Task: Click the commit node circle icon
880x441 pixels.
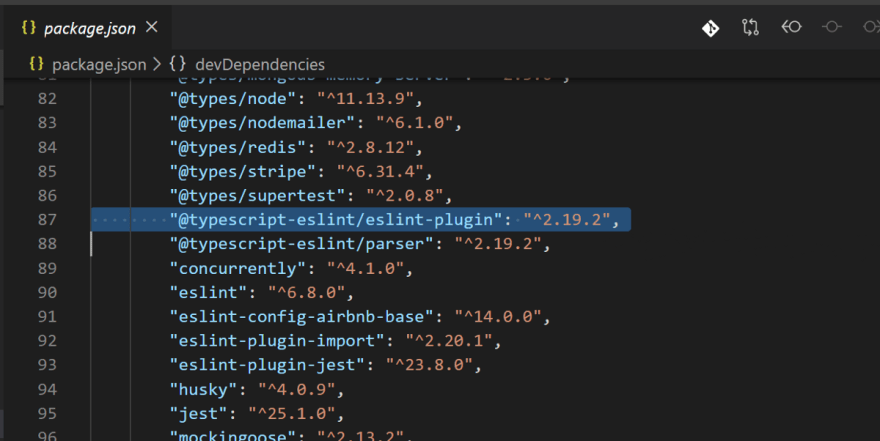Action: point(832,27)
